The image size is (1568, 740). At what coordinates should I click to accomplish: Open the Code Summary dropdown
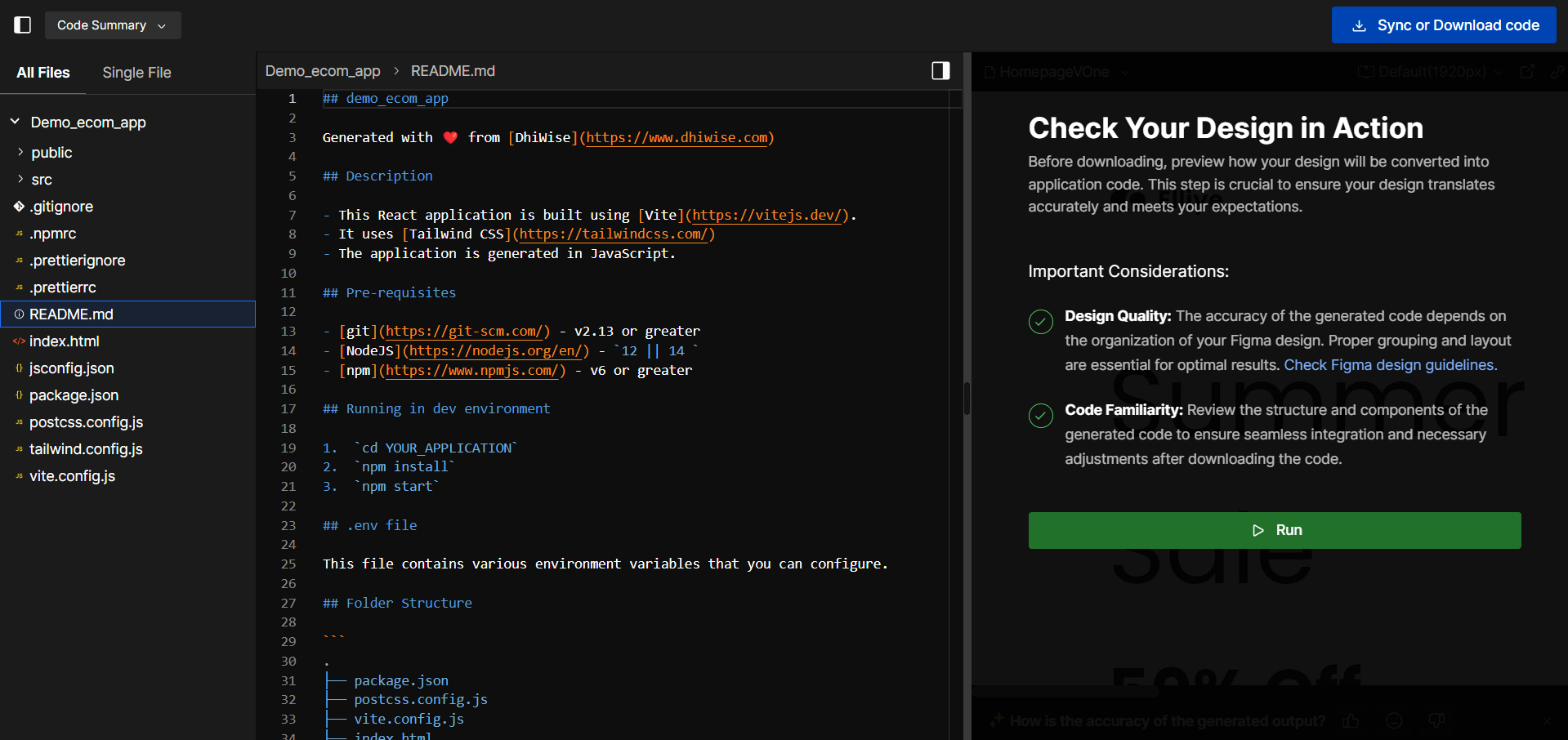tap(113, 25)
